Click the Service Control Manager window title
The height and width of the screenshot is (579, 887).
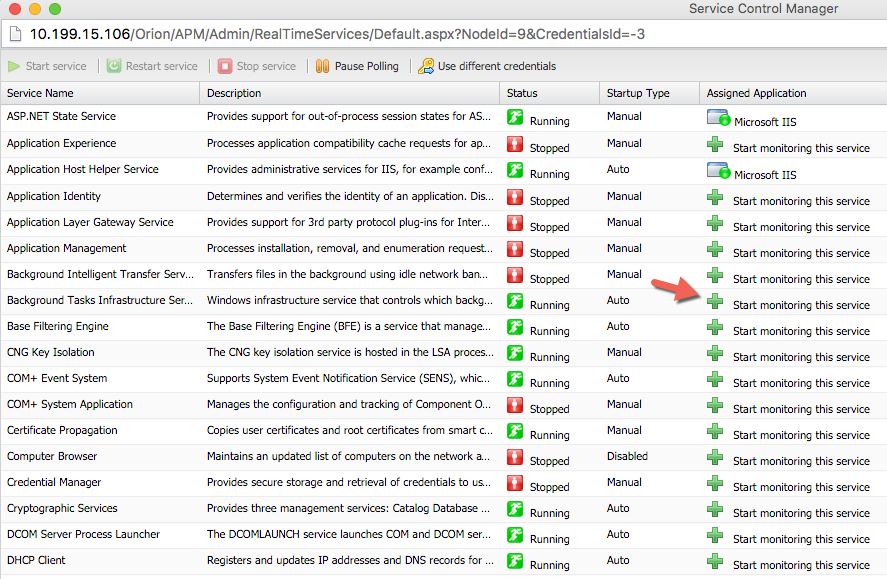763,8
